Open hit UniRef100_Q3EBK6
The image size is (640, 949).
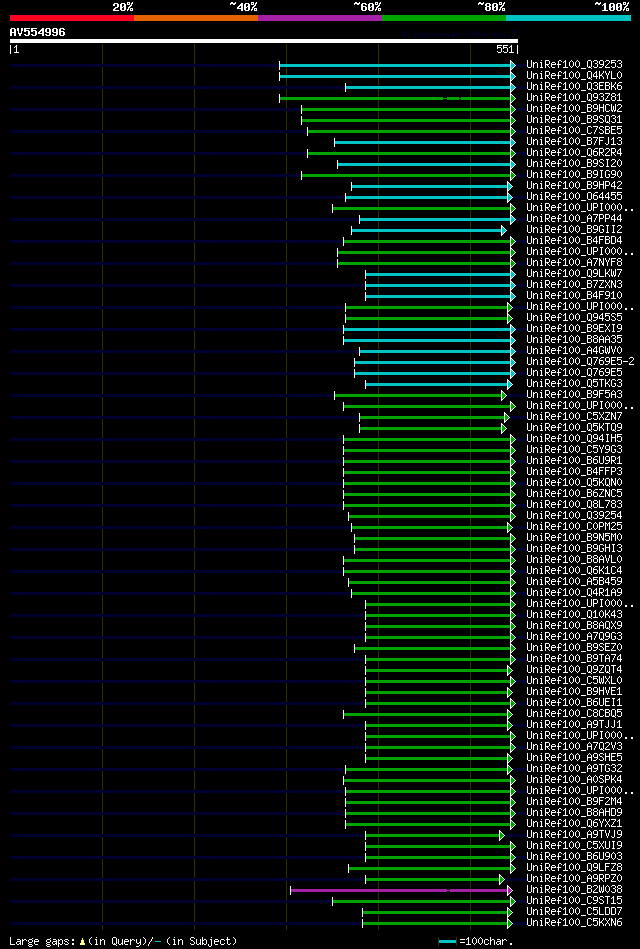[575, 87]
